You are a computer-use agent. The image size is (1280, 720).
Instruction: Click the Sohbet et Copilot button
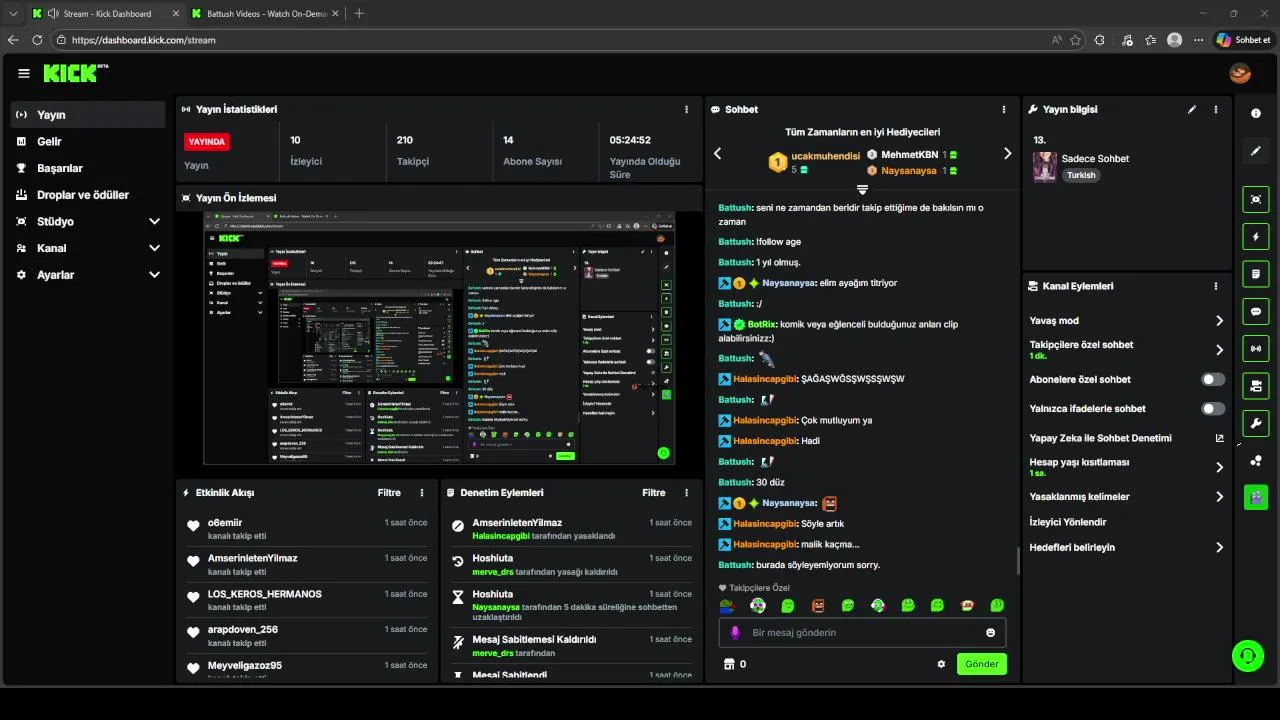click(1243, 40)
